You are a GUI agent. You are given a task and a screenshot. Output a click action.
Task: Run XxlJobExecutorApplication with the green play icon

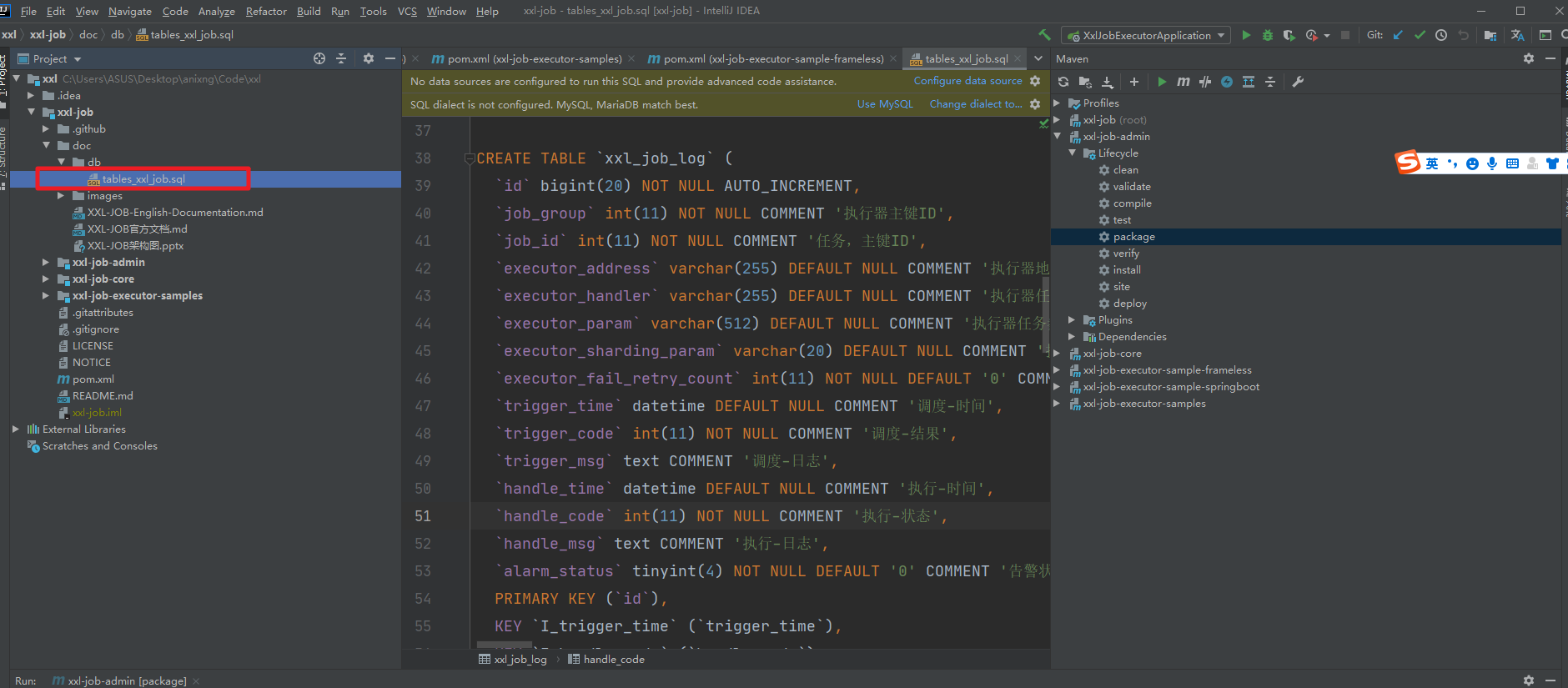tap(1246, 35)
